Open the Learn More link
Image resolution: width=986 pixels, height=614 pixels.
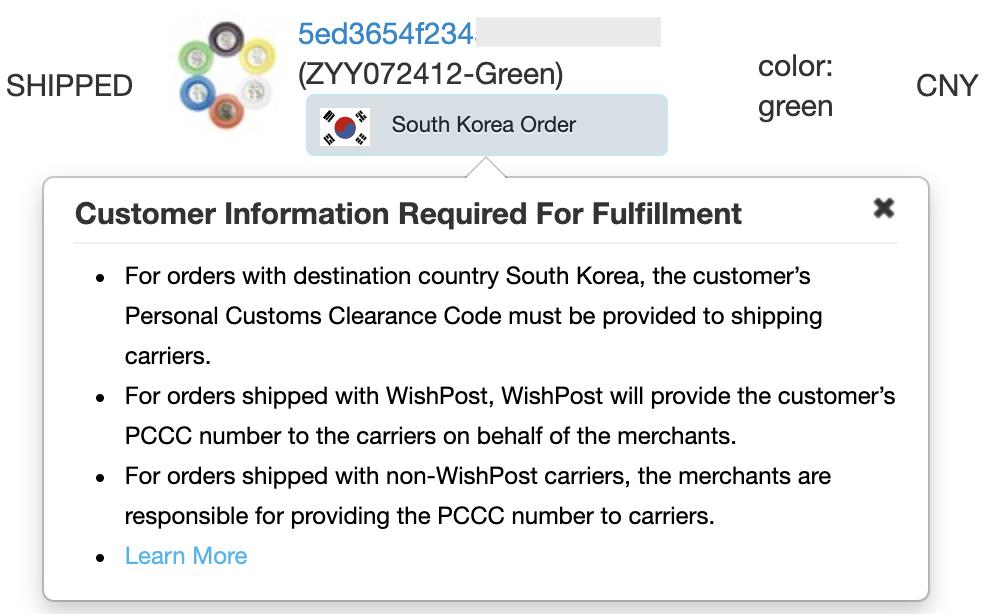tap(186, 556)
